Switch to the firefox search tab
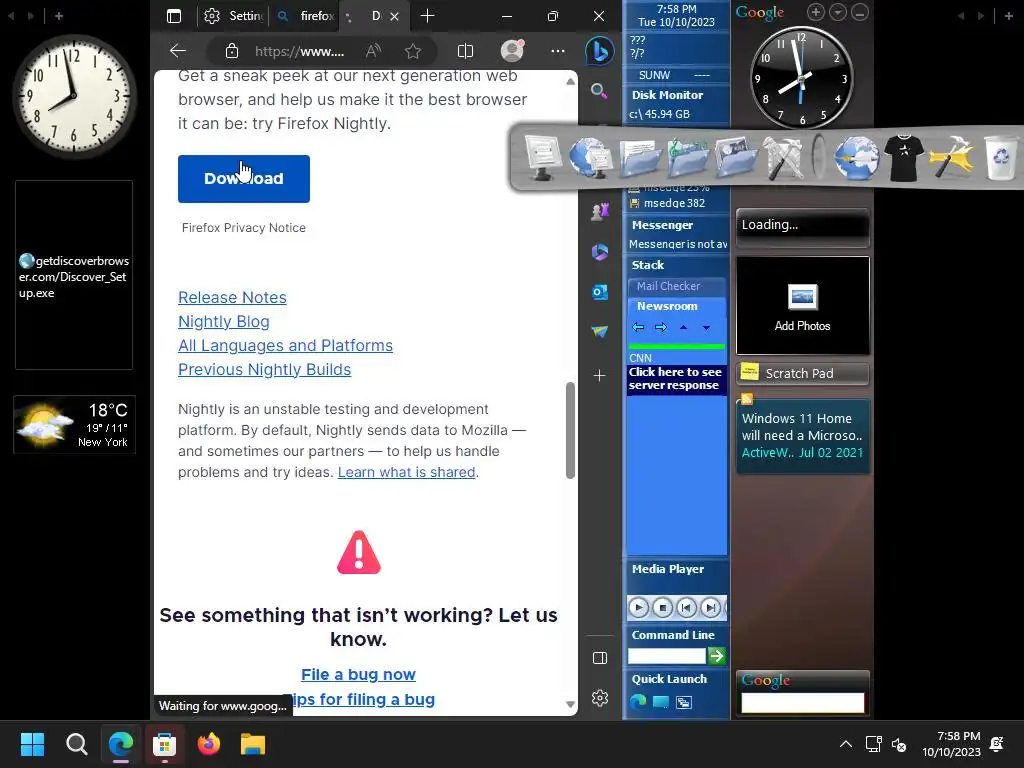The height and width of the screenshot is (768, 1024). [306, 16]
